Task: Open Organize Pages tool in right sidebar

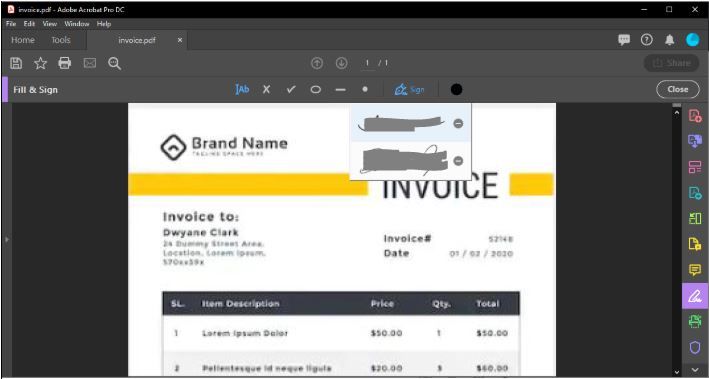Action: point(695,167)
